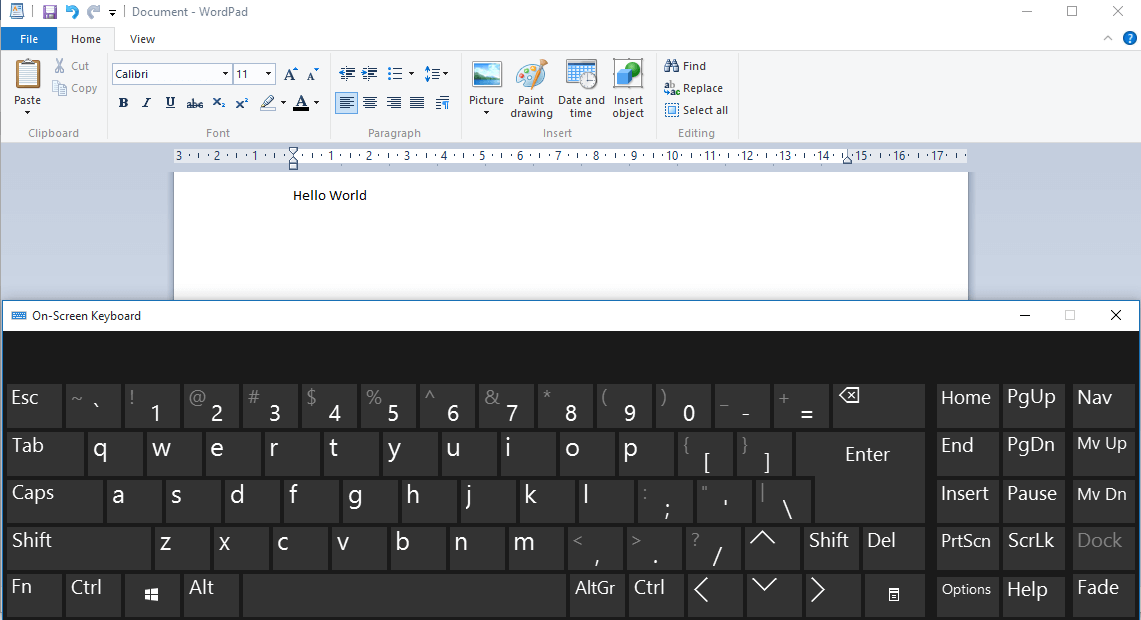The width and height of the screenshot is (1141, 620).
Task: Expand the font size dropdown
Action: coord(269,73)
